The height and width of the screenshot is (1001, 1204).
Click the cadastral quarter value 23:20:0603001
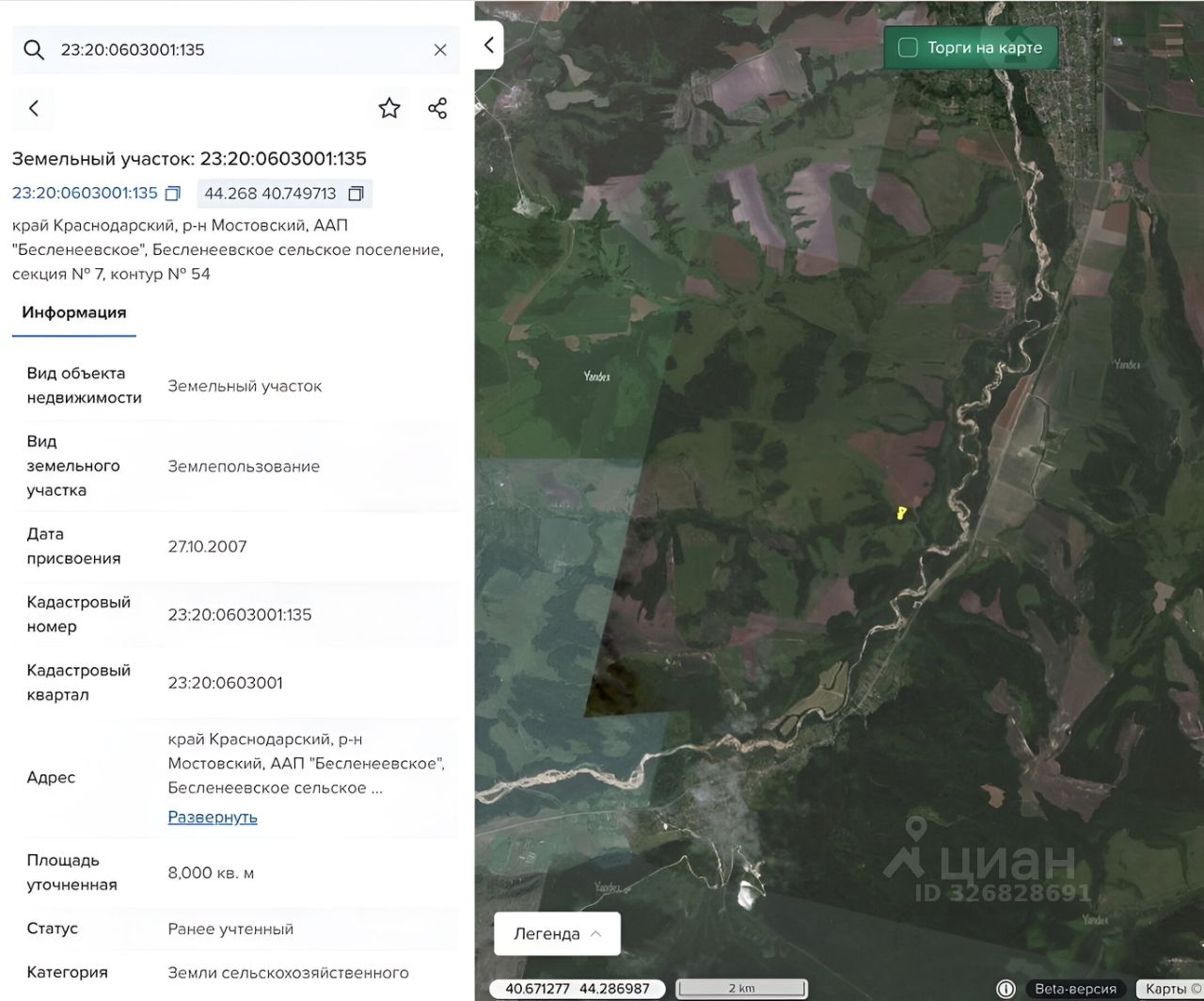coord(226,683)
